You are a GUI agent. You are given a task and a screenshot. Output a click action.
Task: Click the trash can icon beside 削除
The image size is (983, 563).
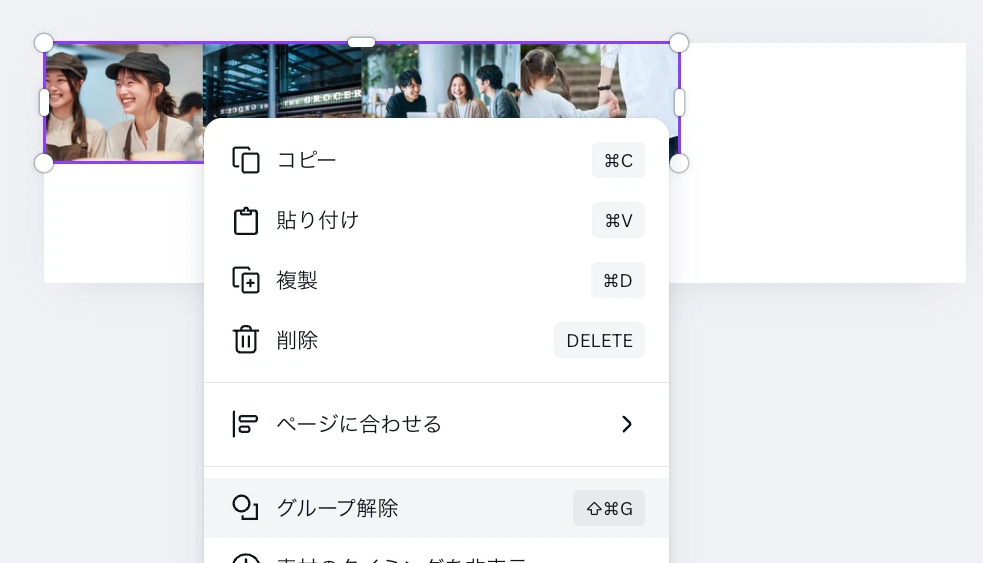[246, 340]
